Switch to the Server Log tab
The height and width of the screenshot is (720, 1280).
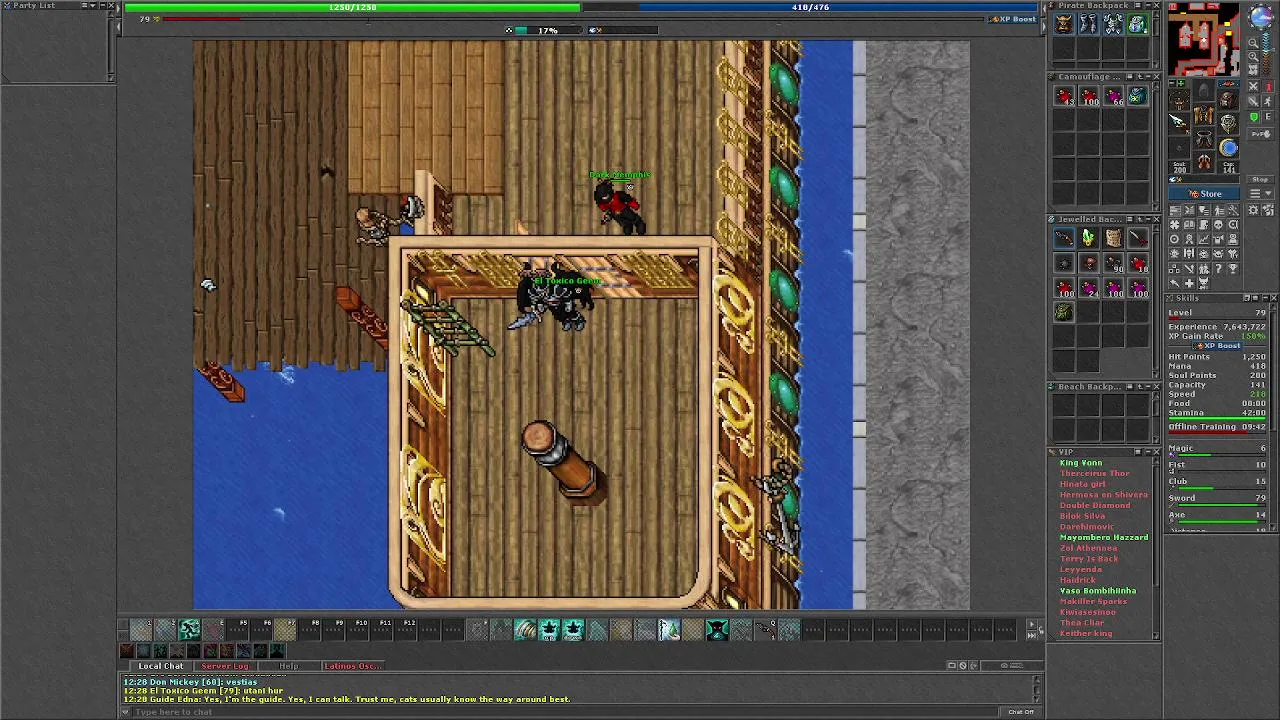point(225,666)
